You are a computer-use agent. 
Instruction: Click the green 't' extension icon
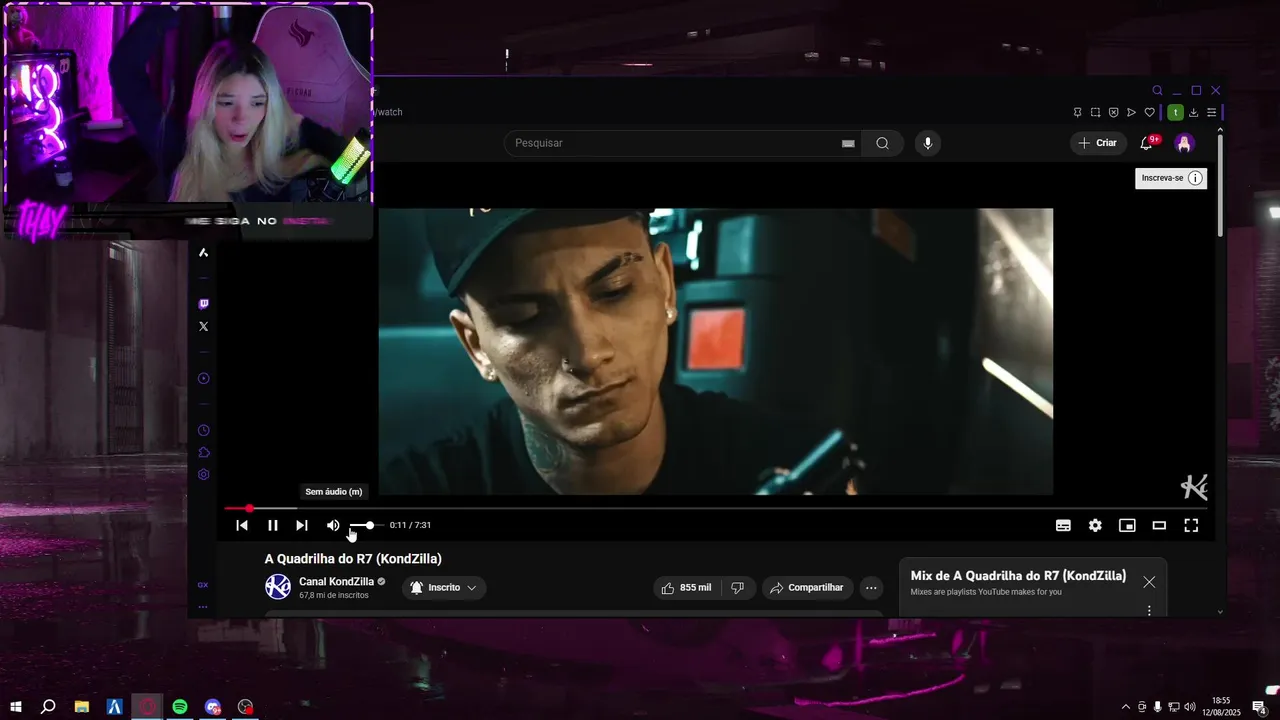click(x=1176, y=112)
